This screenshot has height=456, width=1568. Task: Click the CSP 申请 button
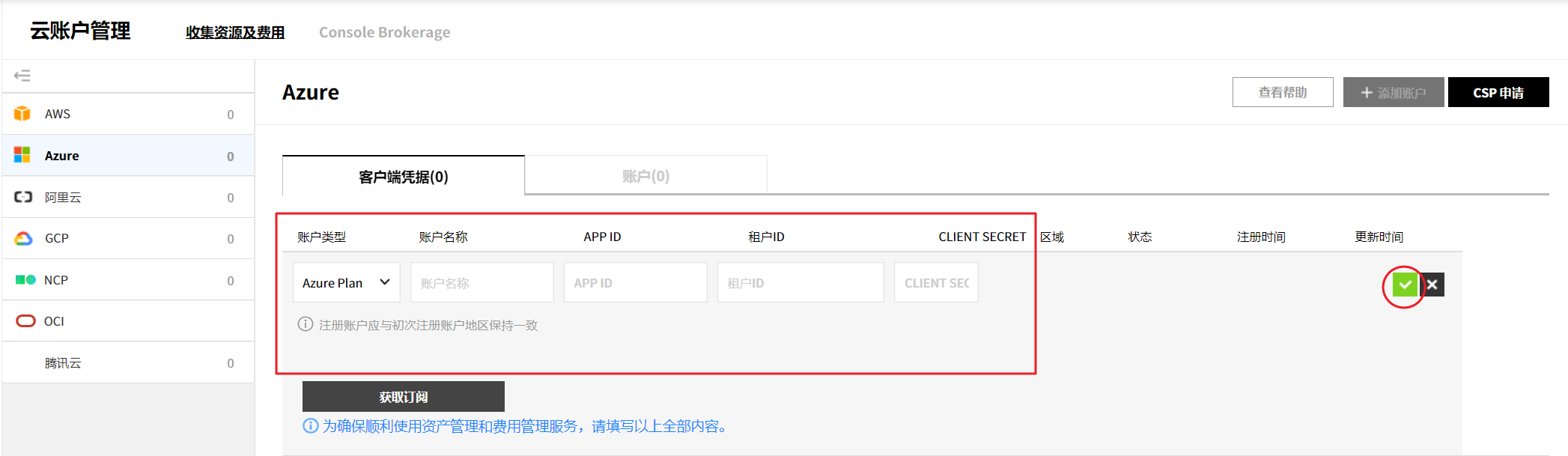coord(1498,92)
